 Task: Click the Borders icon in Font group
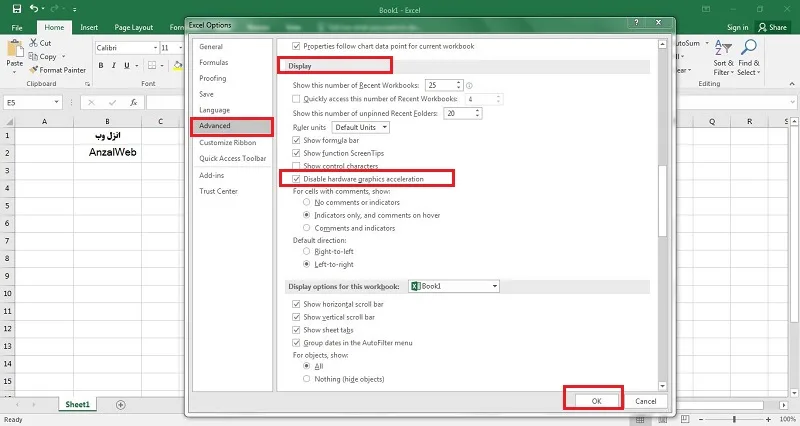click(x=152, y=65)
